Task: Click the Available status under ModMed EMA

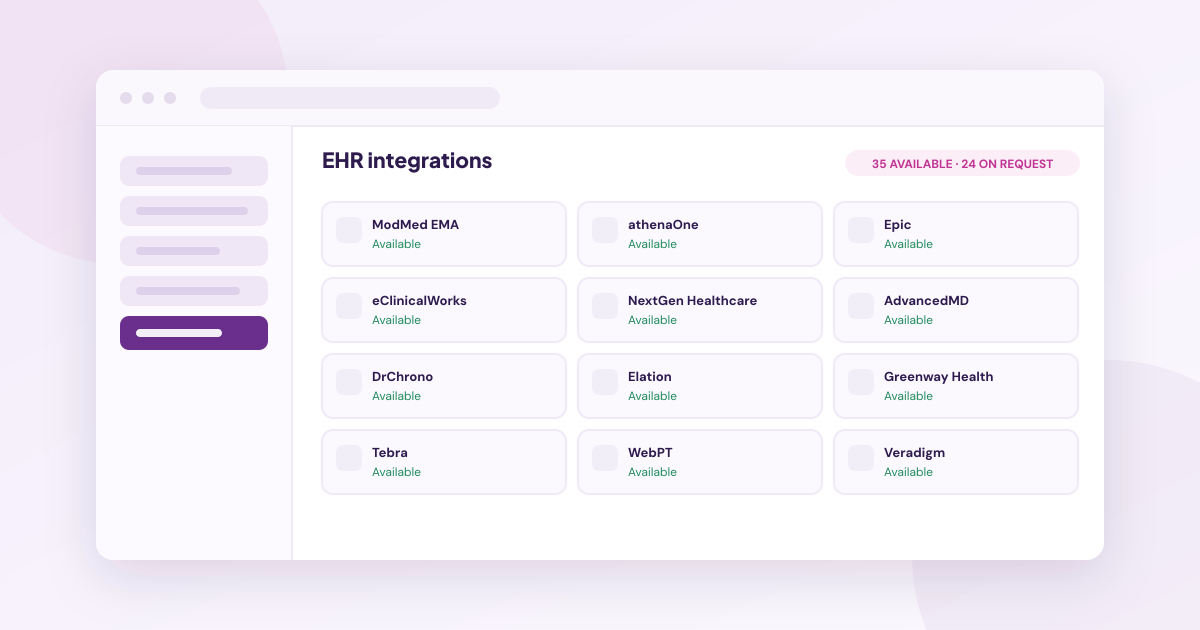Action: point(396,244)
